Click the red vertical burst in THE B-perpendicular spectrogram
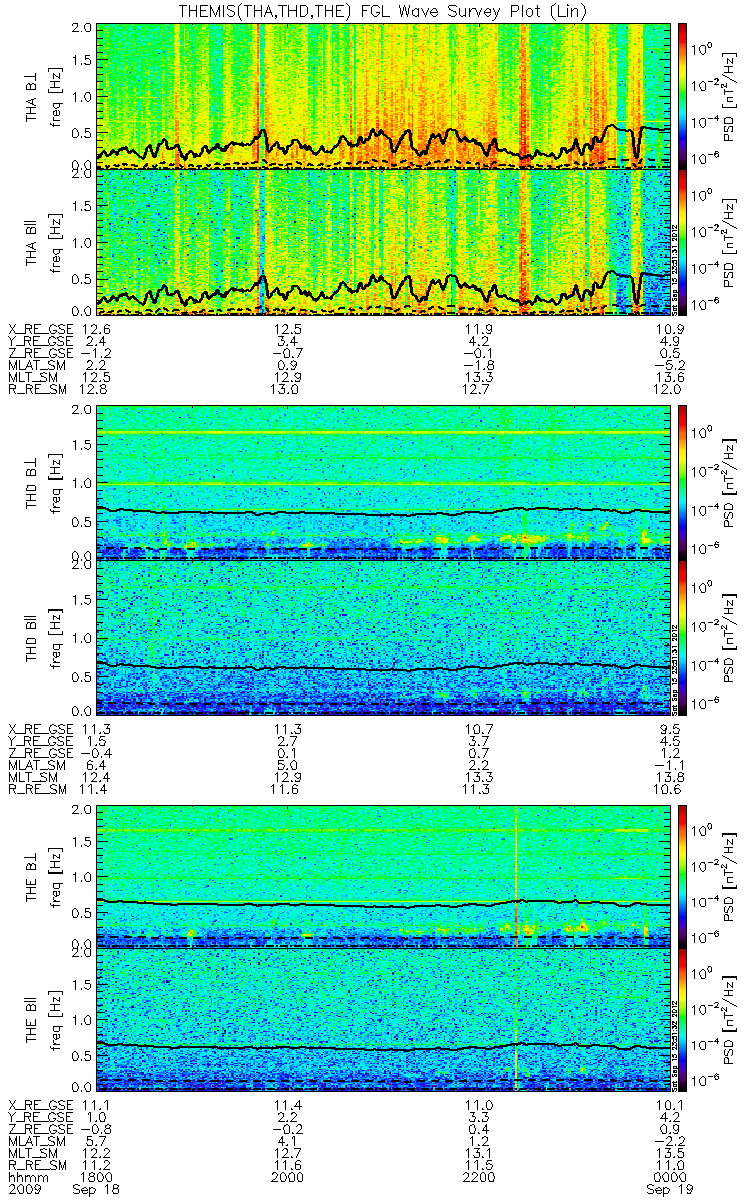Image resolution: width=750 pixels, height=1200 pixels. [x=516, y=874]
